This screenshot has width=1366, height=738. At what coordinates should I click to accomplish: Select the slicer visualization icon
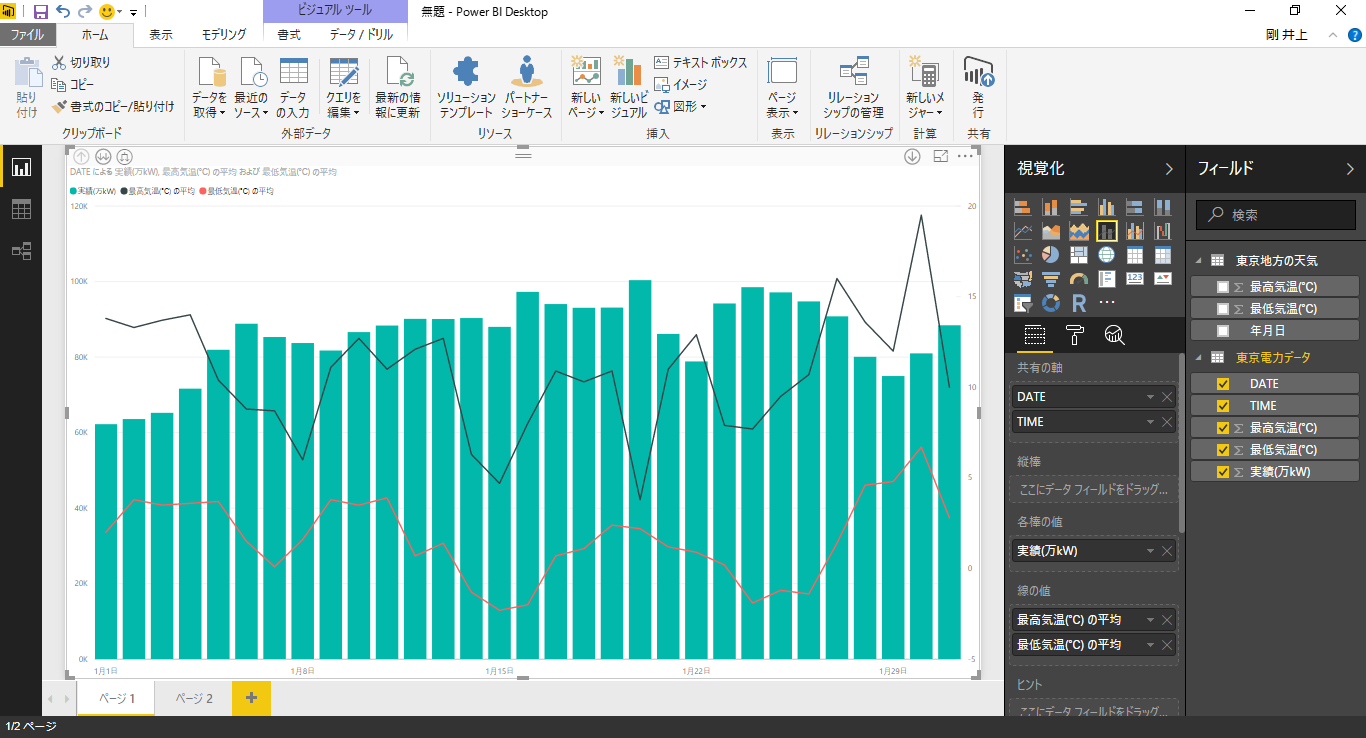point(1023,302)
